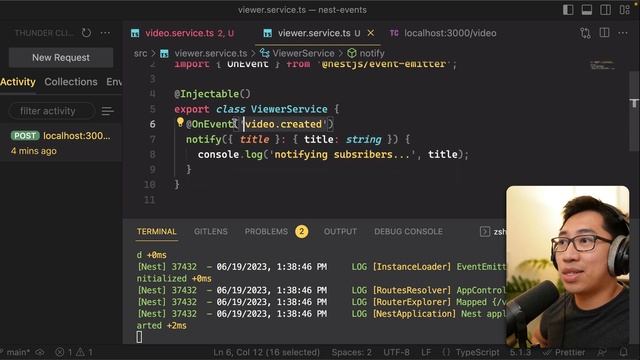The width and height of the screenshot is (640, 360).
Task: Open the ViewerService class breadcrumb
Action: (303, 53)
